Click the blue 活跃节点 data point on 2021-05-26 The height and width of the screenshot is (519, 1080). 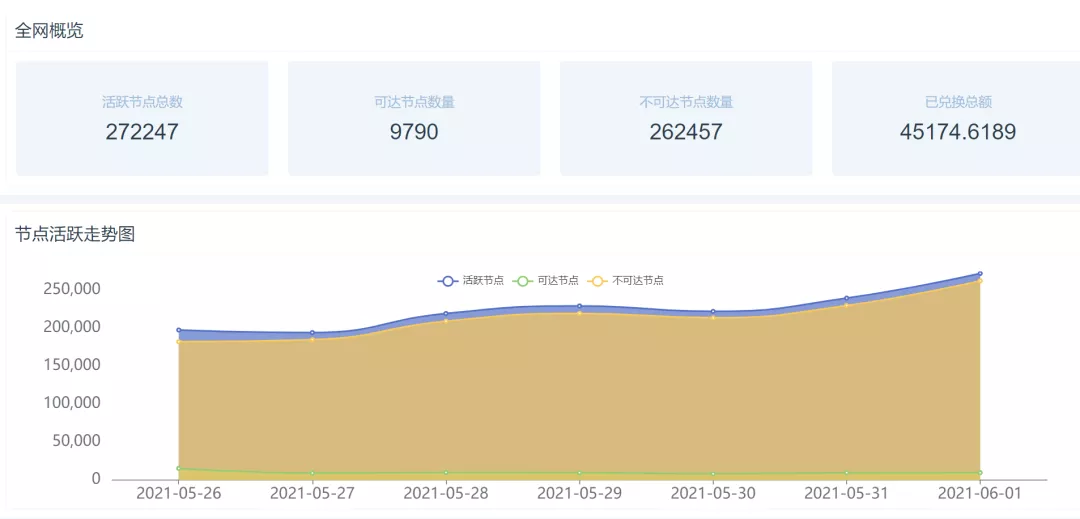(179, 330)
